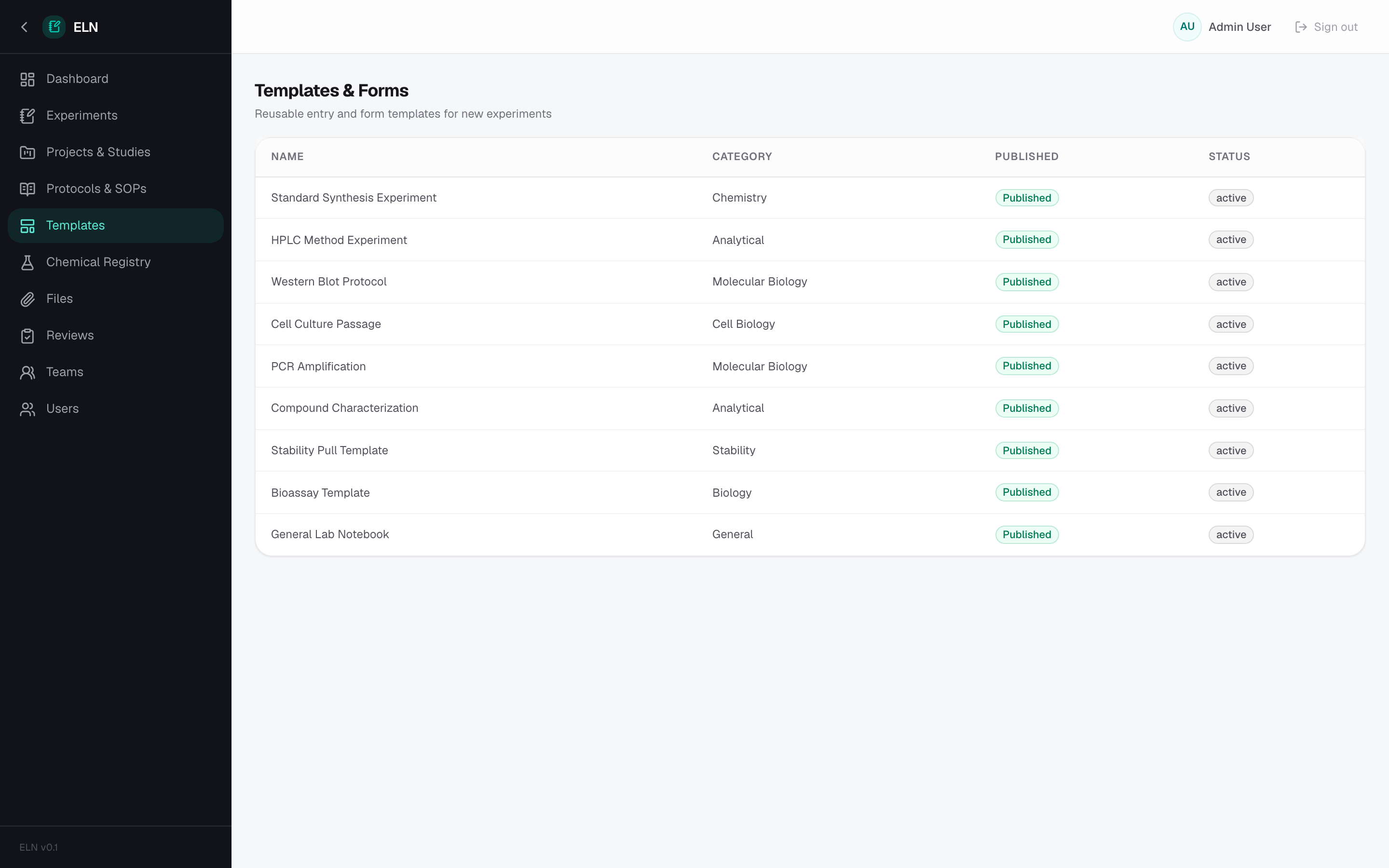The height and width of the screenshot is (868, 1389).
Task: Click active badge for Compound Characterization
Action: (1231, 408)
